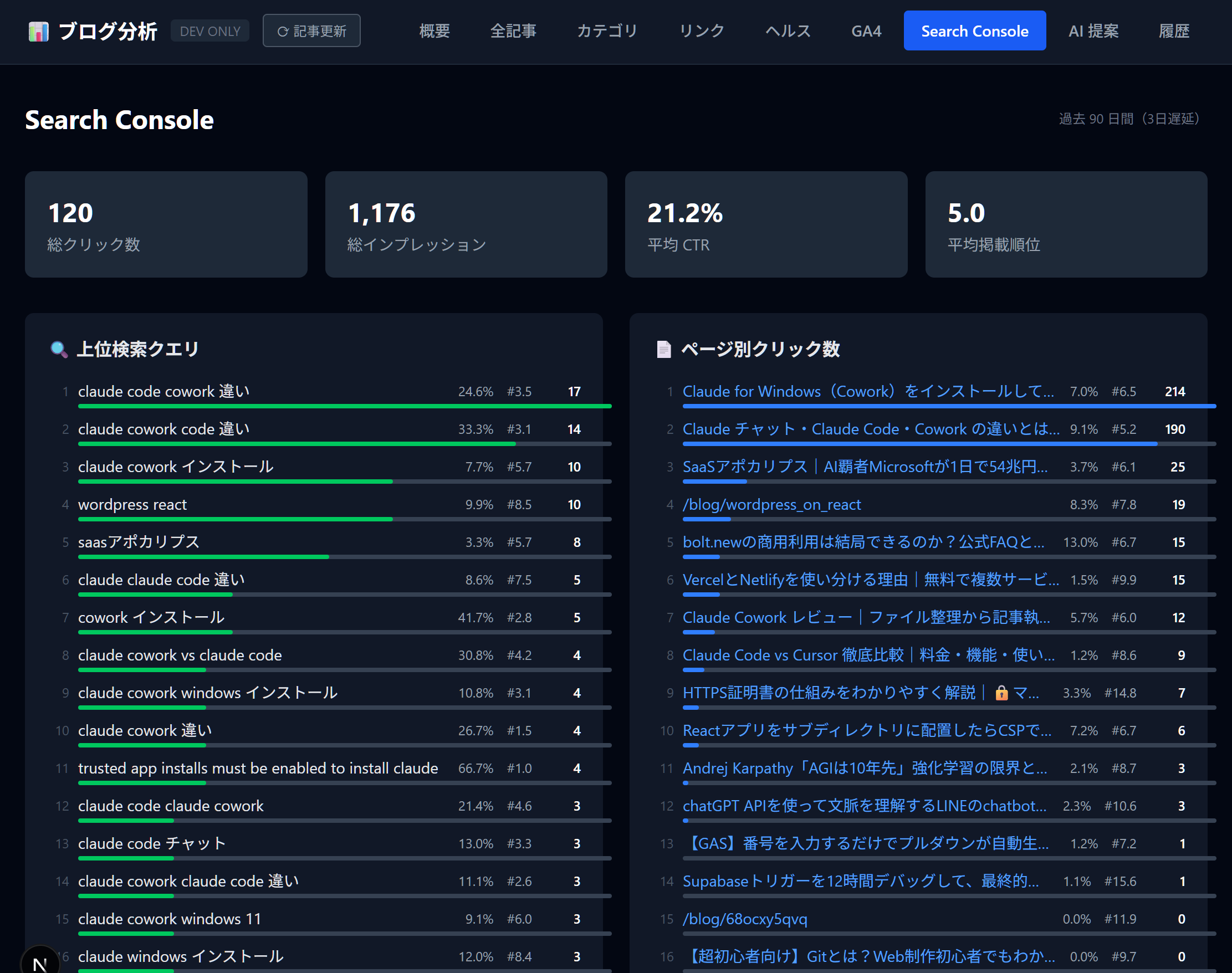Switch to the 履歴 tab
Viewport: 1232px width, 973px height.
click(x=1174, y=31)
